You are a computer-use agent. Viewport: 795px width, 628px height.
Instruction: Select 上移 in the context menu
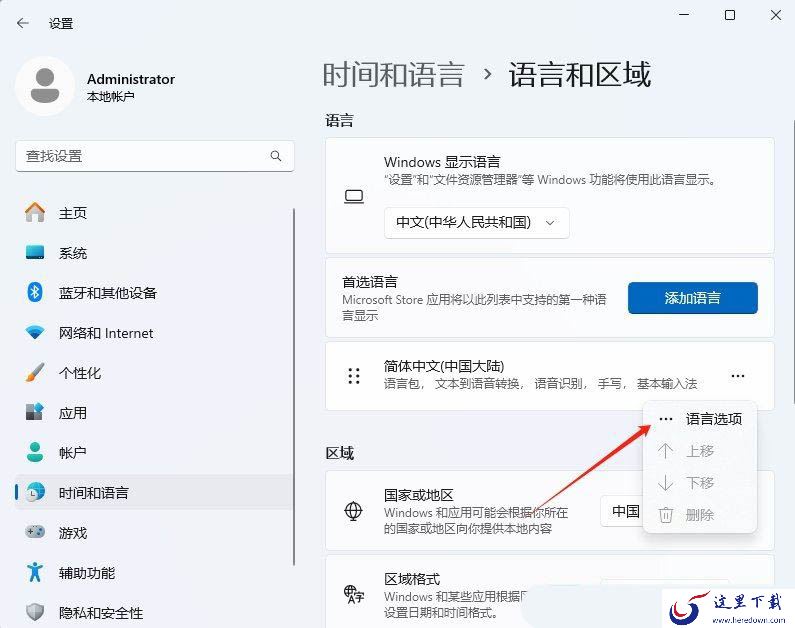pos(700,451)
